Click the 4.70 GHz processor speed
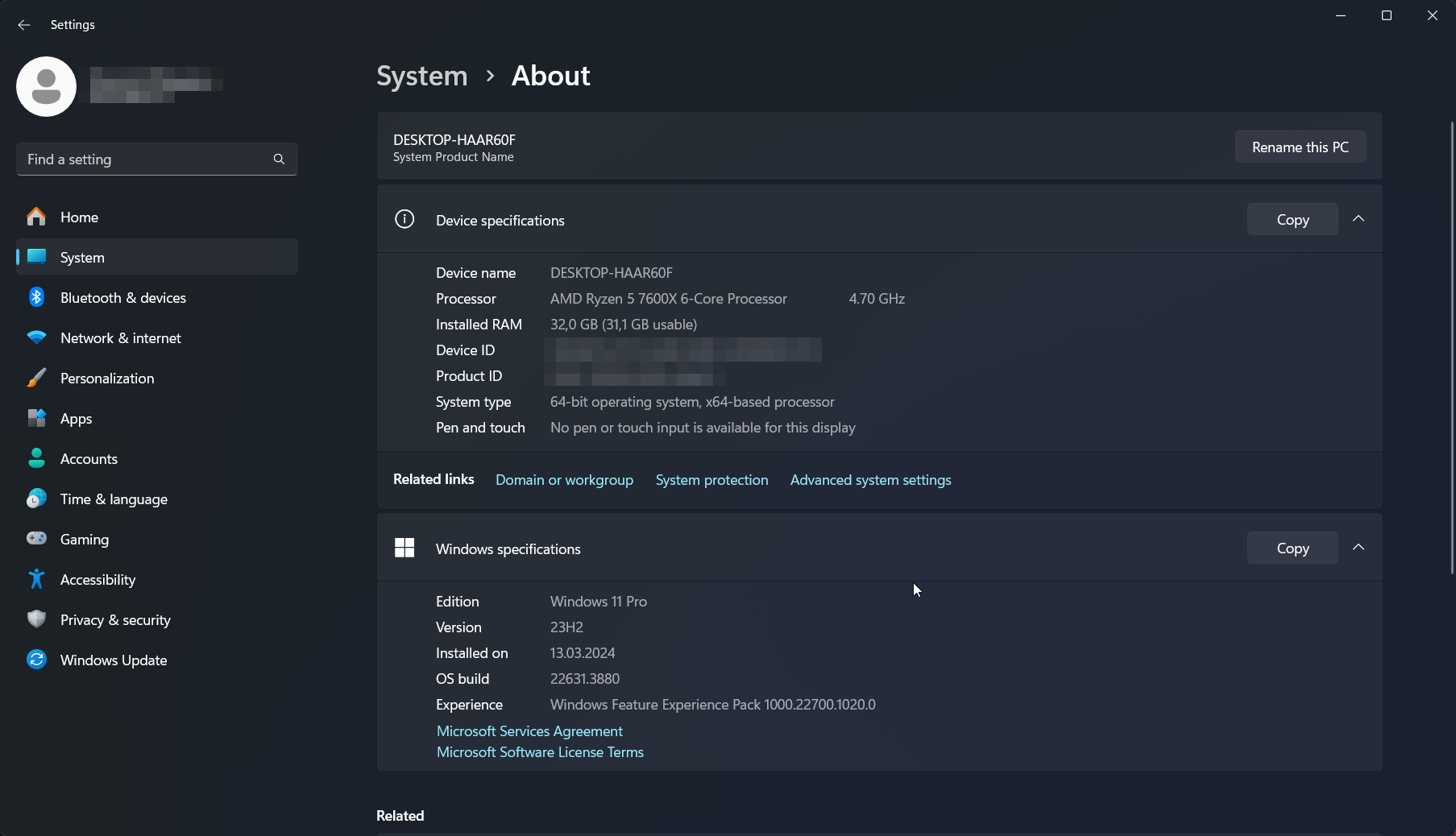This screenshot has height=836, width=1456. [877, 299]
